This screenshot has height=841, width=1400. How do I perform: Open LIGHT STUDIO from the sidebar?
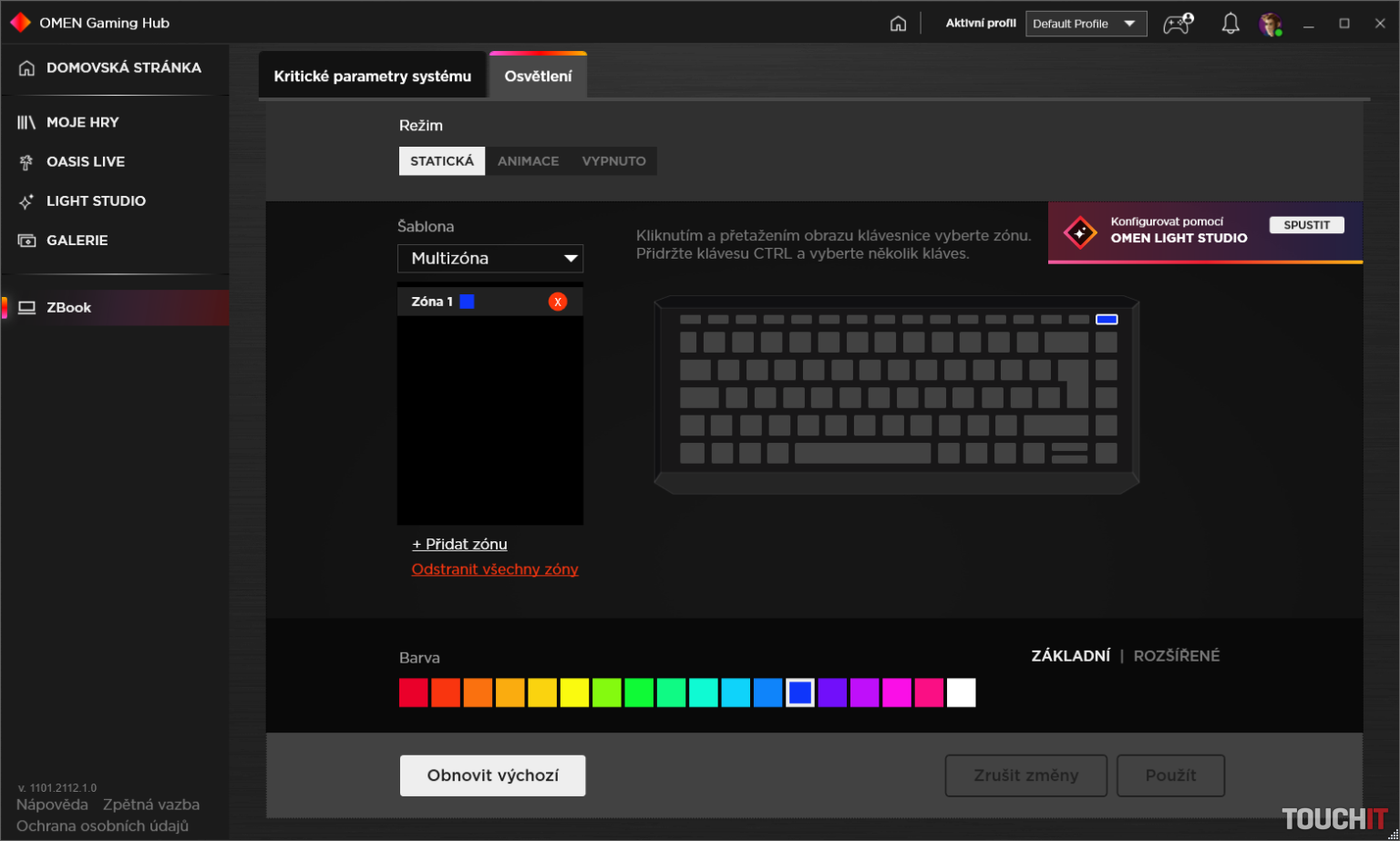pos(97,200)
